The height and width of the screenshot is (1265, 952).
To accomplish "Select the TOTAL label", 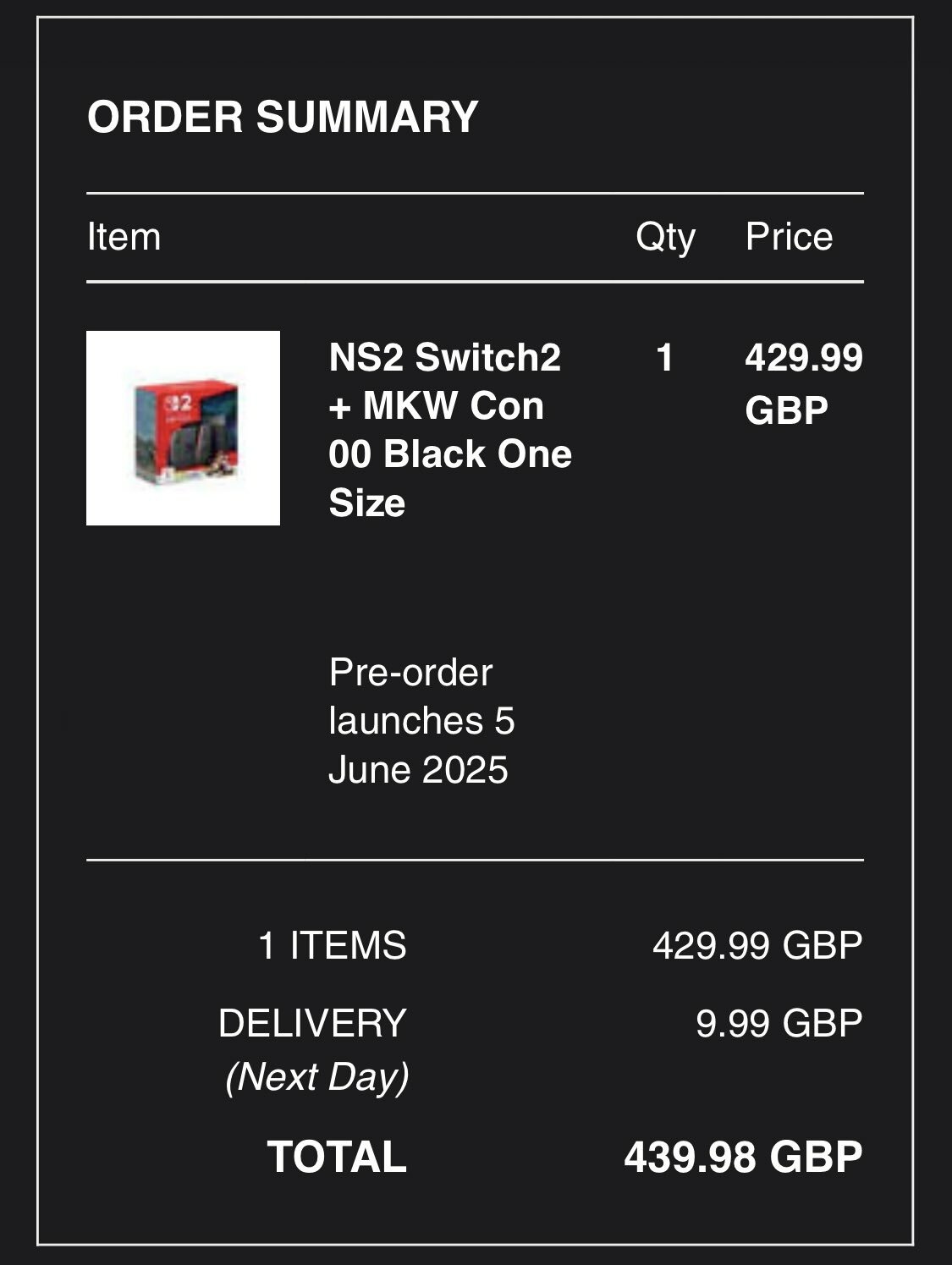I will [337, 1157].
